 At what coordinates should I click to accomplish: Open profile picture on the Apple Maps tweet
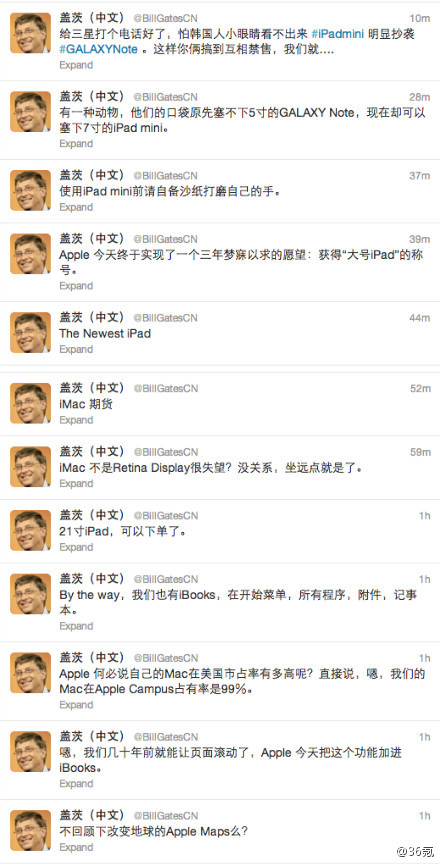pos(30,831)
